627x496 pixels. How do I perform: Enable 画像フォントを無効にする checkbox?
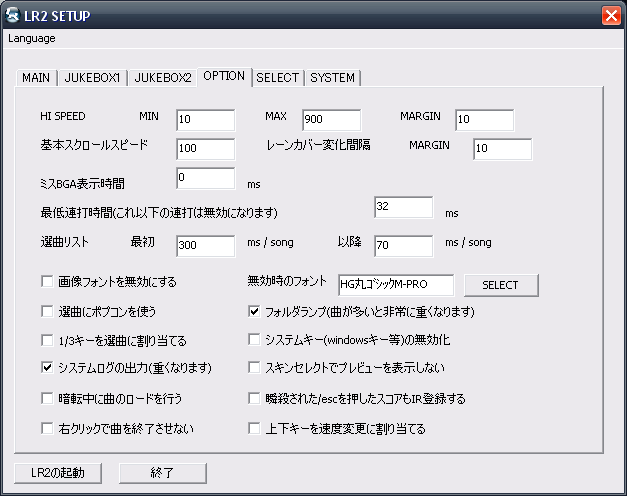pyautogui.click(x=47, y=283)
